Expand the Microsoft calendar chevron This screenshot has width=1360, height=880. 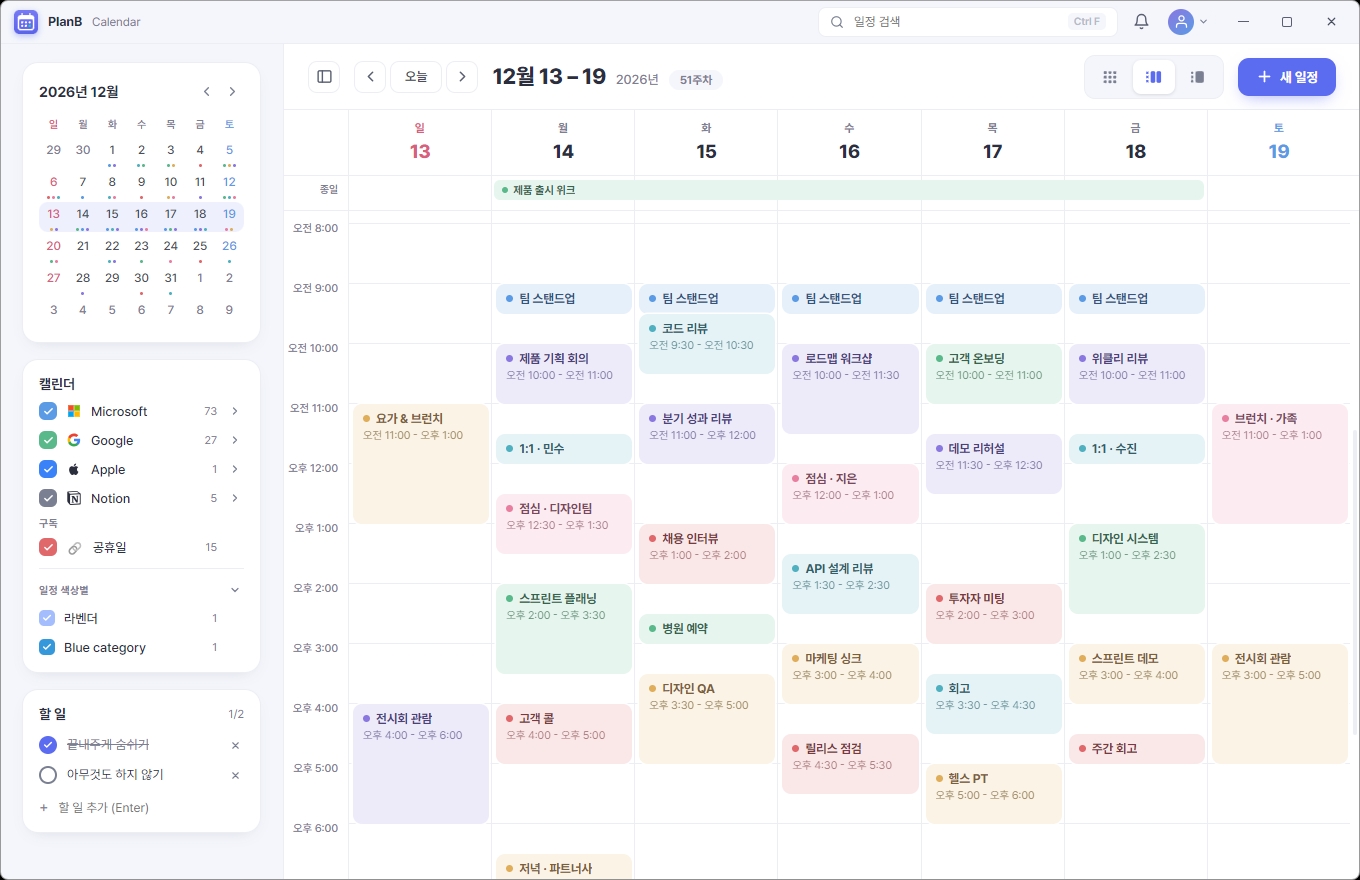coord(235,411)
